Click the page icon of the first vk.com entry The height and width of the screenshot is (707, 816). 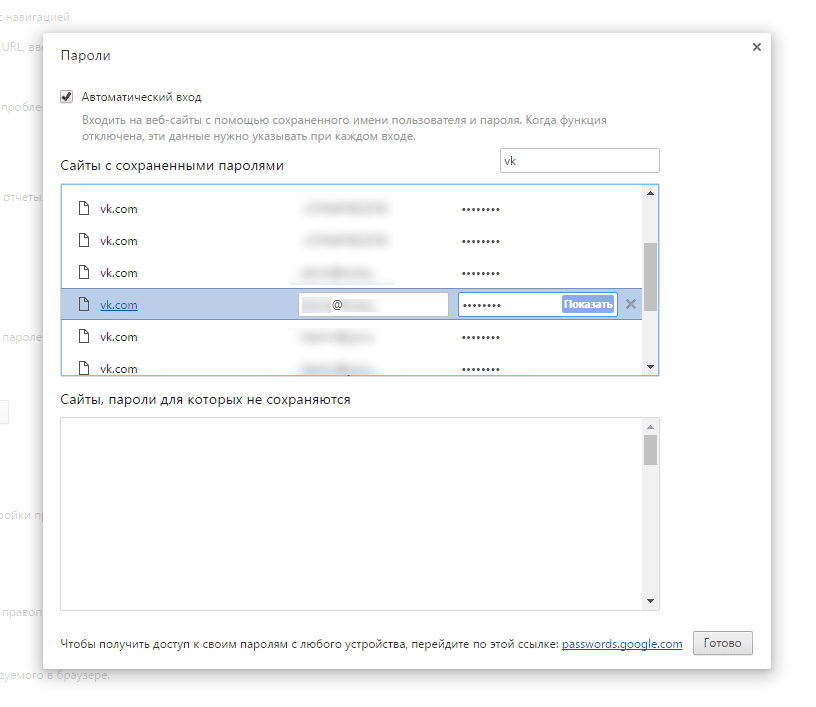(x=84, y=209)
